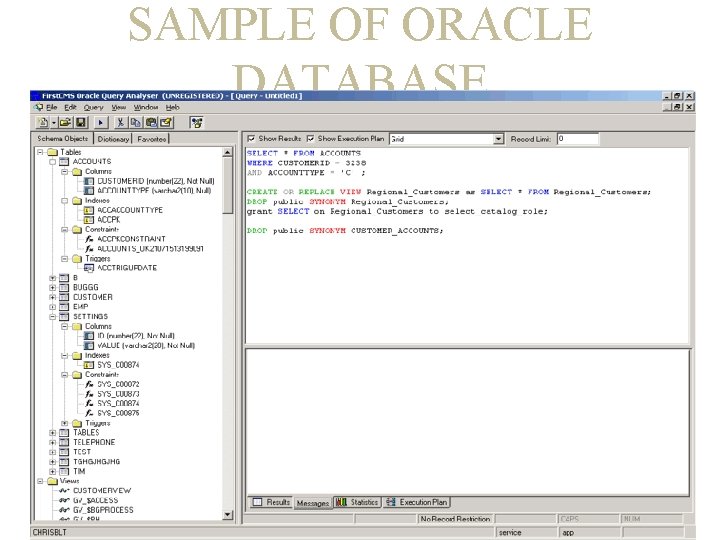
Task: Click the Clear editor toolbar icon
Action: pos(166,123)
